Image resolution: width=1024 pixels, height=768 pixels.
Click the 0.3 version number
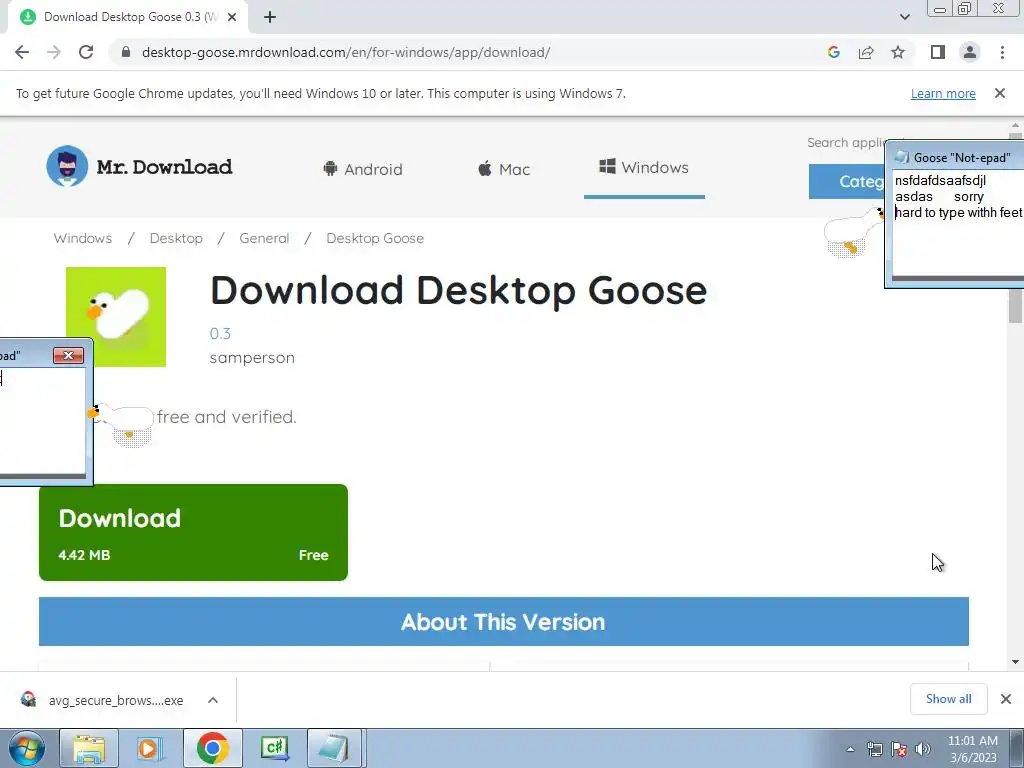(220, 334)
